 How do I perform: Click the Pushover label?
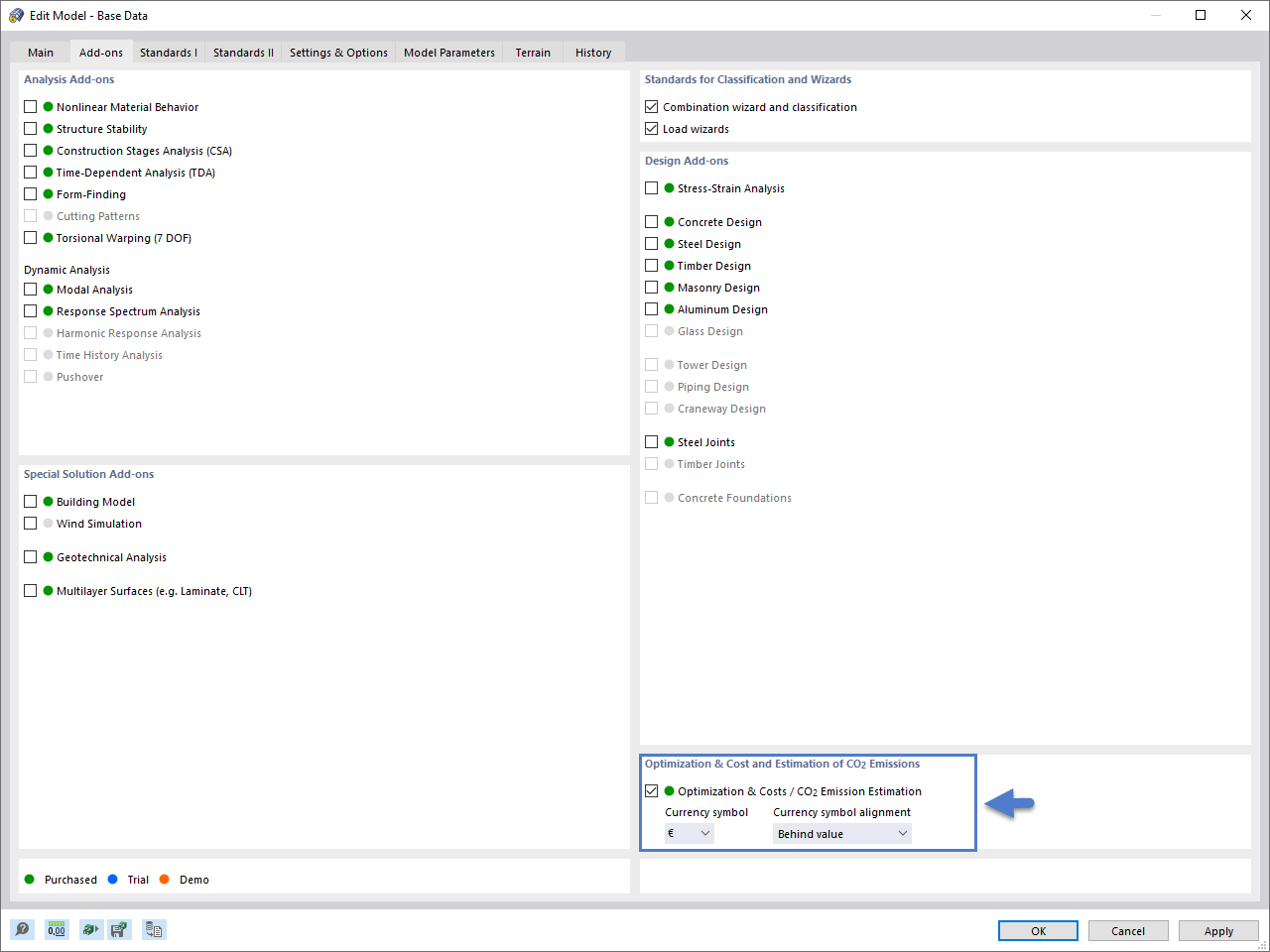(79, 377)
